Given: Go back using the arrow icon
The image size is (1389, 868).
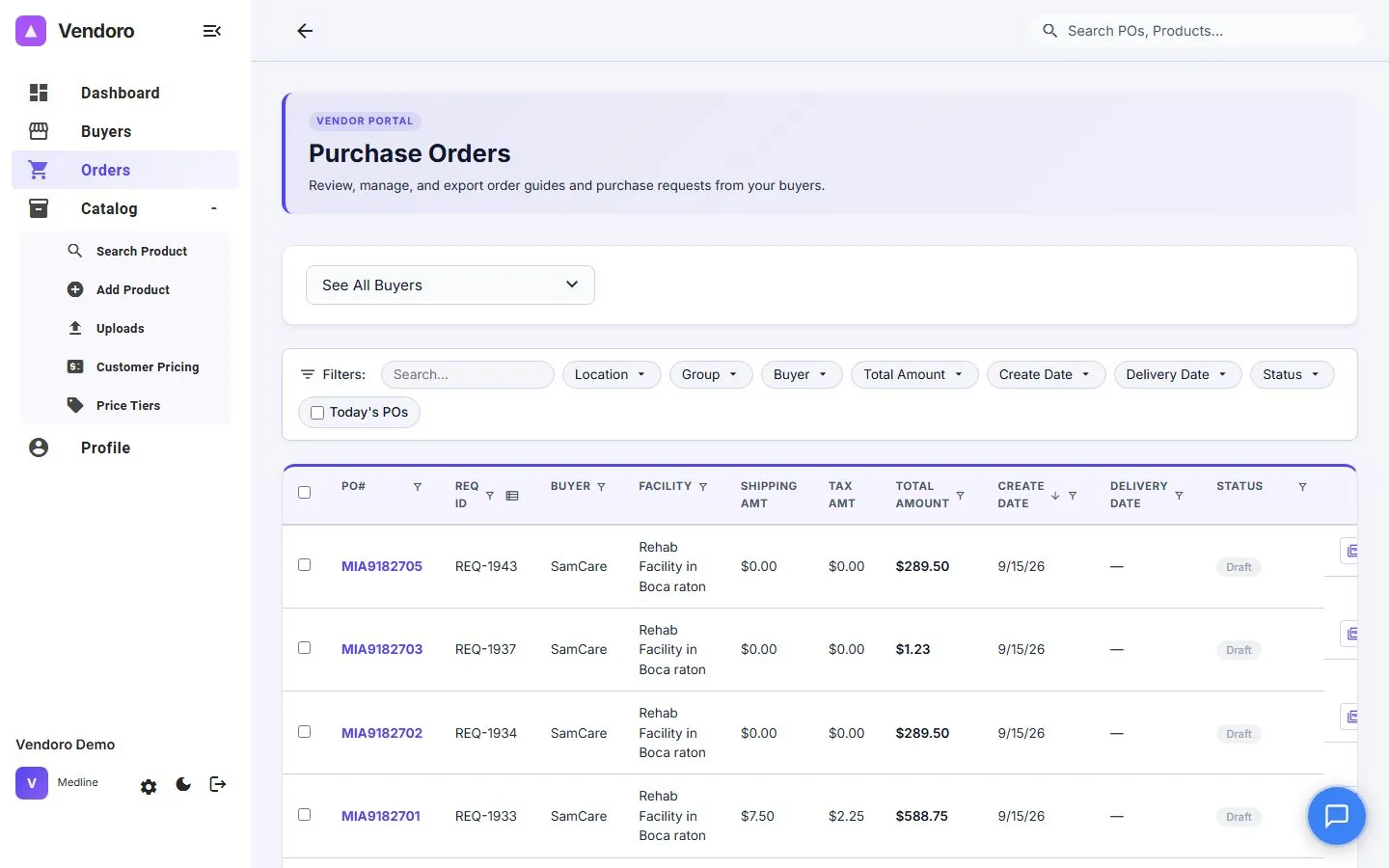Looking at the screenshot, I should pyautogui.click(x=305, y=31).
